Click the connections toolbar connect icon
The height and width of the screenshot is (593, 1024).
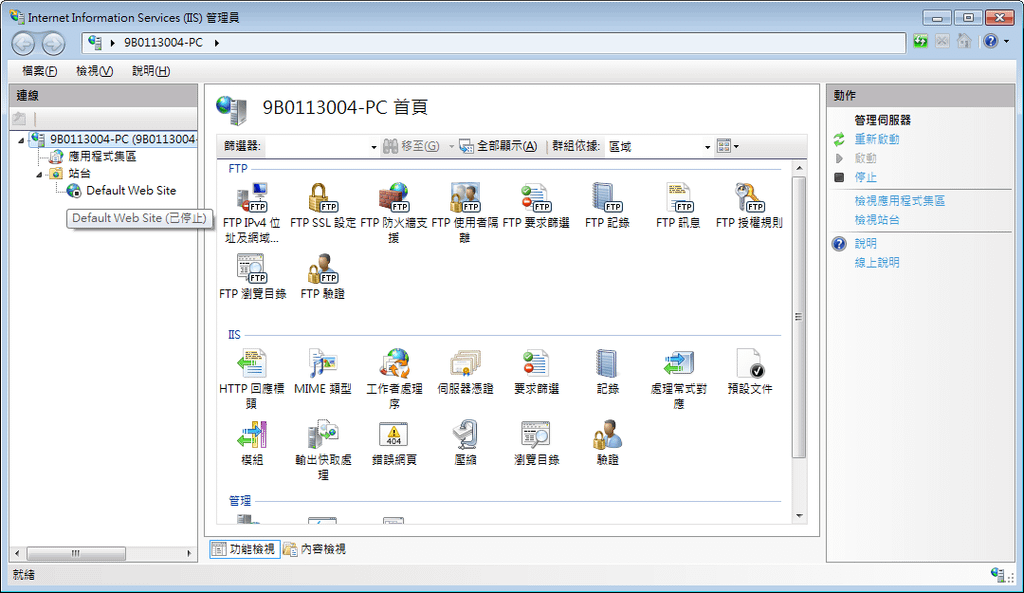(x=19, y=119)
